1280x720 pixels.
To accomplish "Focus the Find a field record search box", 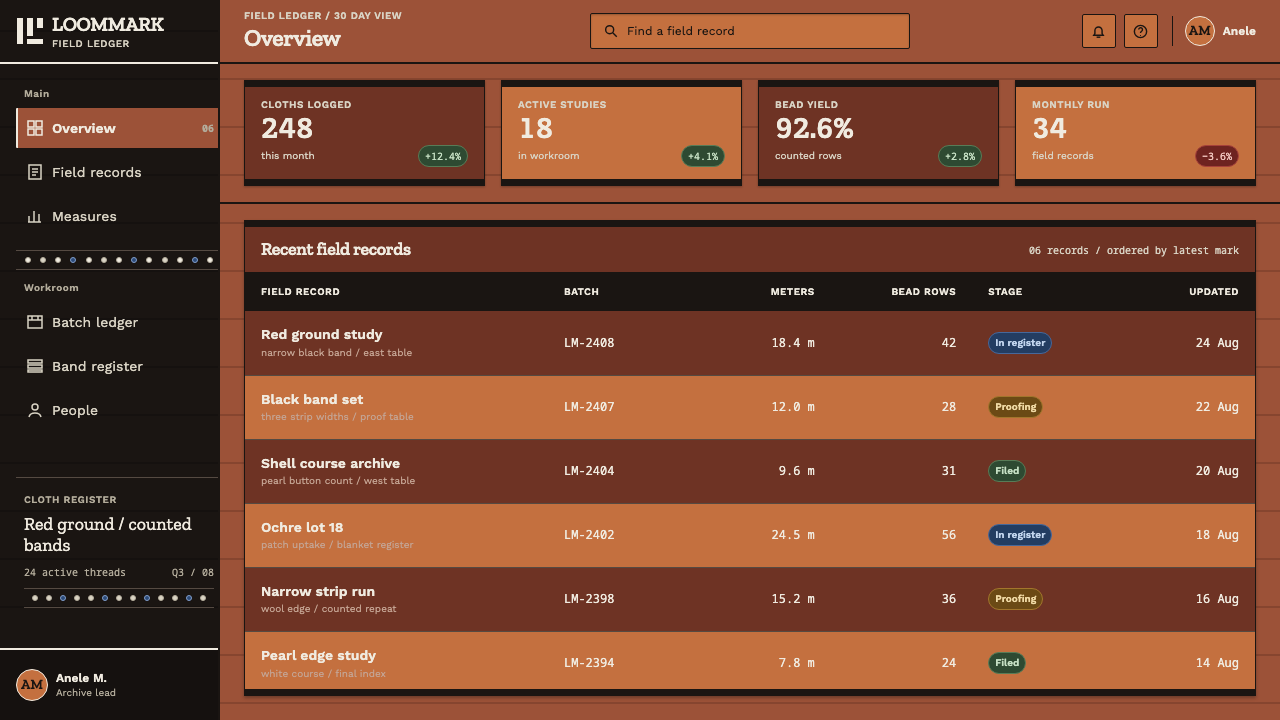I will [x=750, y=31].
